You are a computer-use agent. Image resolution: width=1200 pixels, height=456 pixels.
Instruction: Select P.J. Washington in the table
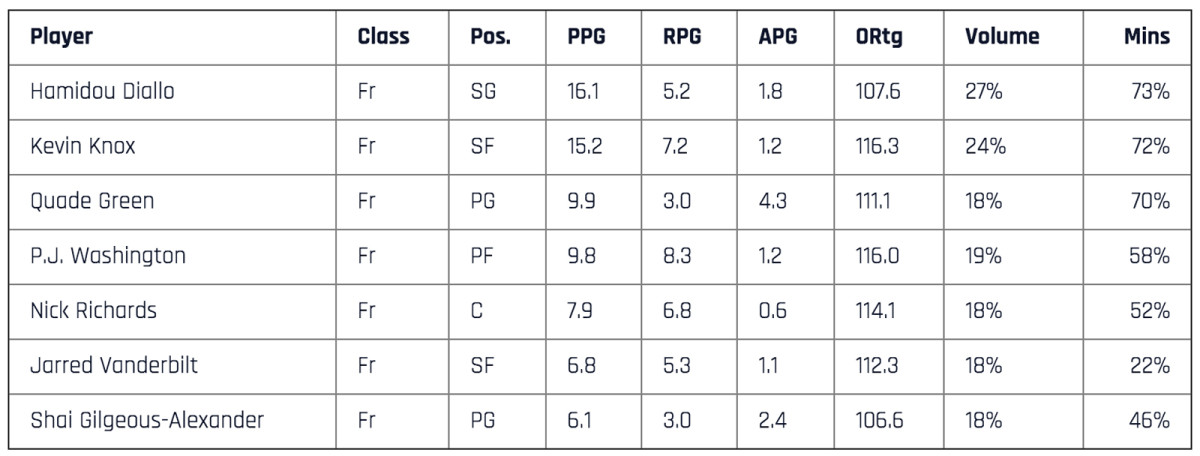(x=108, y=256)
